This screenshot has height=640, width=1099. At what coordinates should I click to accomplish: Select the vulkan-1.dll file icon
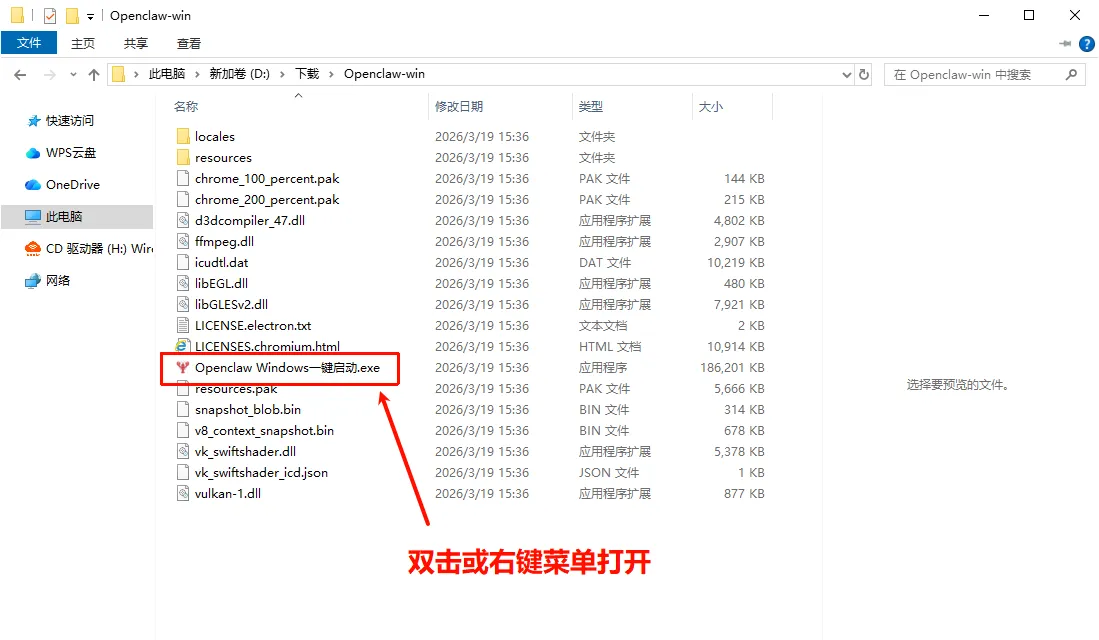[x=183, y=493]
